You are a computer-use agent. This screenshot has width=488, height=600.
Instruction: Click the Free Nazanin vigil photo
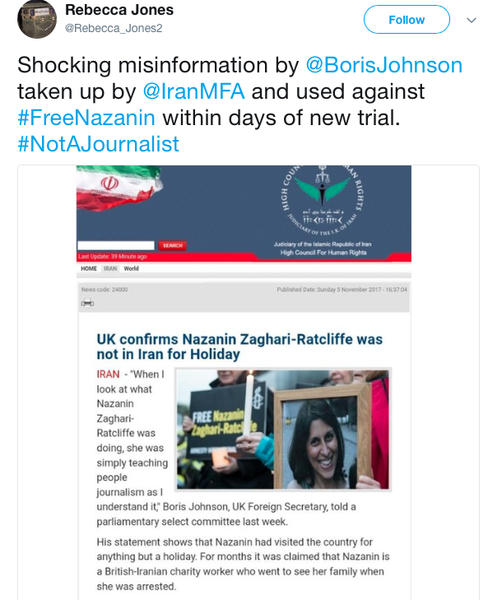click(x=283, y=429)
